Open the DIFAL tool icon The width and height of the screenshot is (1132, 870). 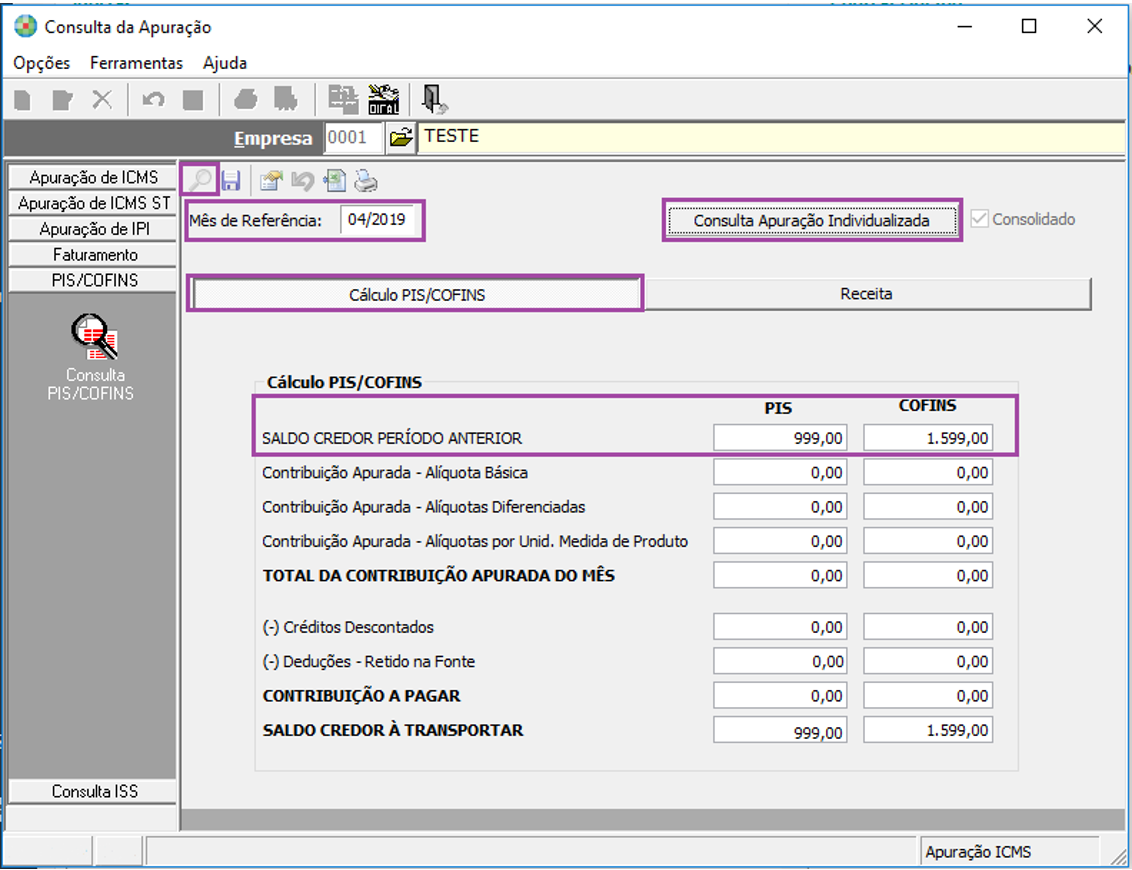click(384, 99)
